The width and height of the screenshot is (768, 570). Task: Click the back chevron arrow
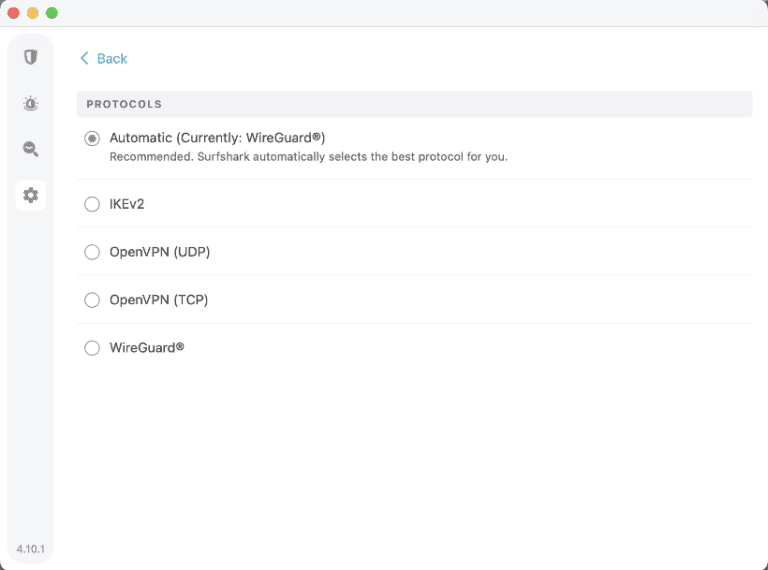[85, 58]
